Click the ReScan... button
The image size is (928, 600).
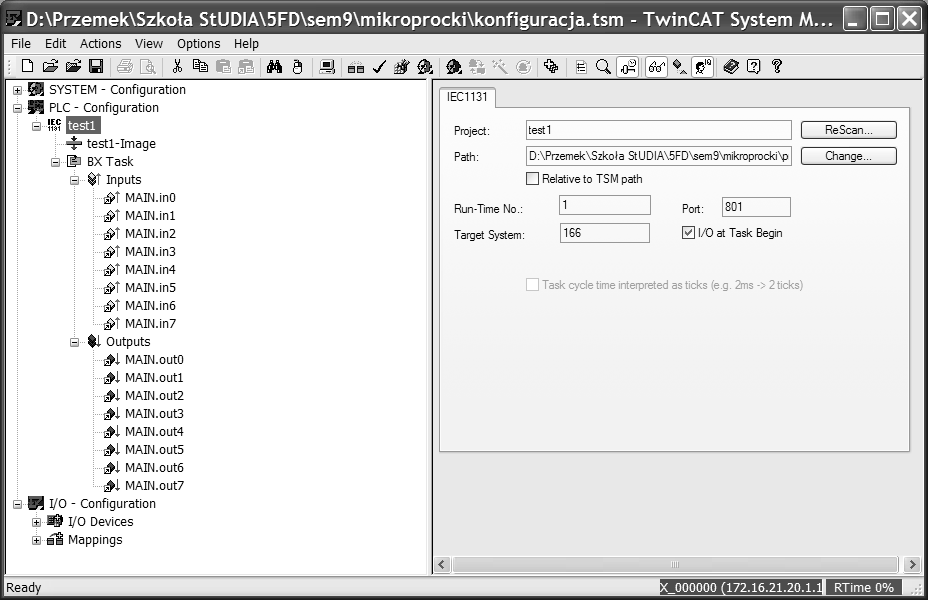[849, 130]
